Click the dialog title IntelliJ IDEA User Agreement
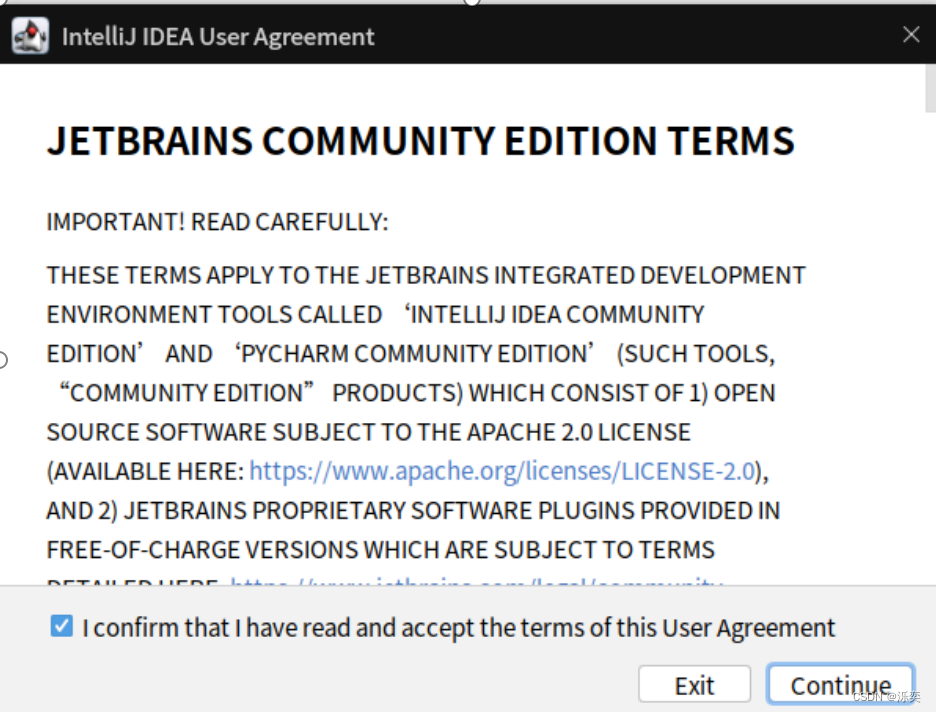 [218, 37]
